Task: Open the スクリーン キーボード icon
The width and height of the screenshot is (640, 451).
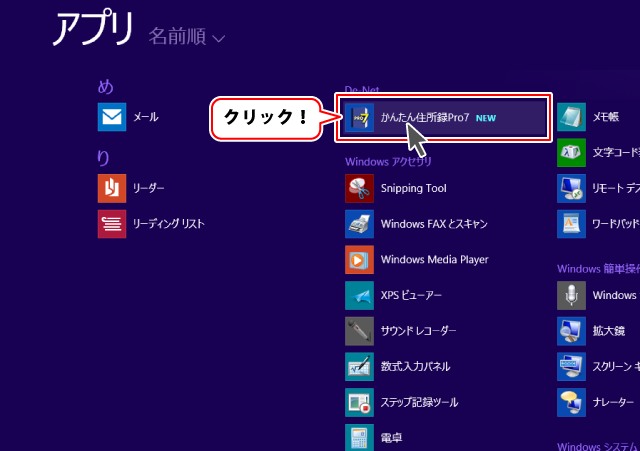Action: (x=571, y=367)
